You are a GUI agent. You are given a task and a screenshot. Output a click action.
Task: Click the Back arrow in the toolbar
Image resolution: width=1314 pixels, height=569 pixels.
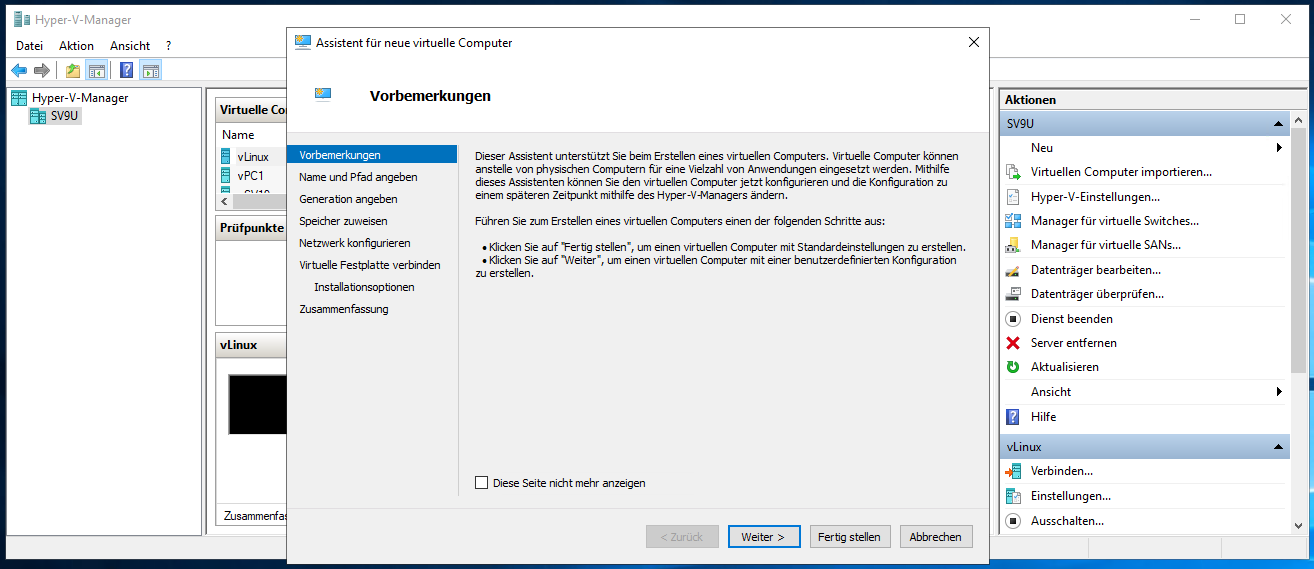pyautogui.click(x=19, y=70)
